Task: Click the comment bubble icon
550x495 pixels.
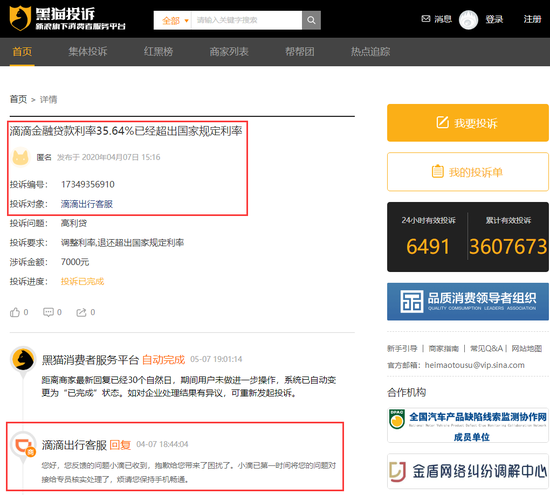Action: pos(48,312)
